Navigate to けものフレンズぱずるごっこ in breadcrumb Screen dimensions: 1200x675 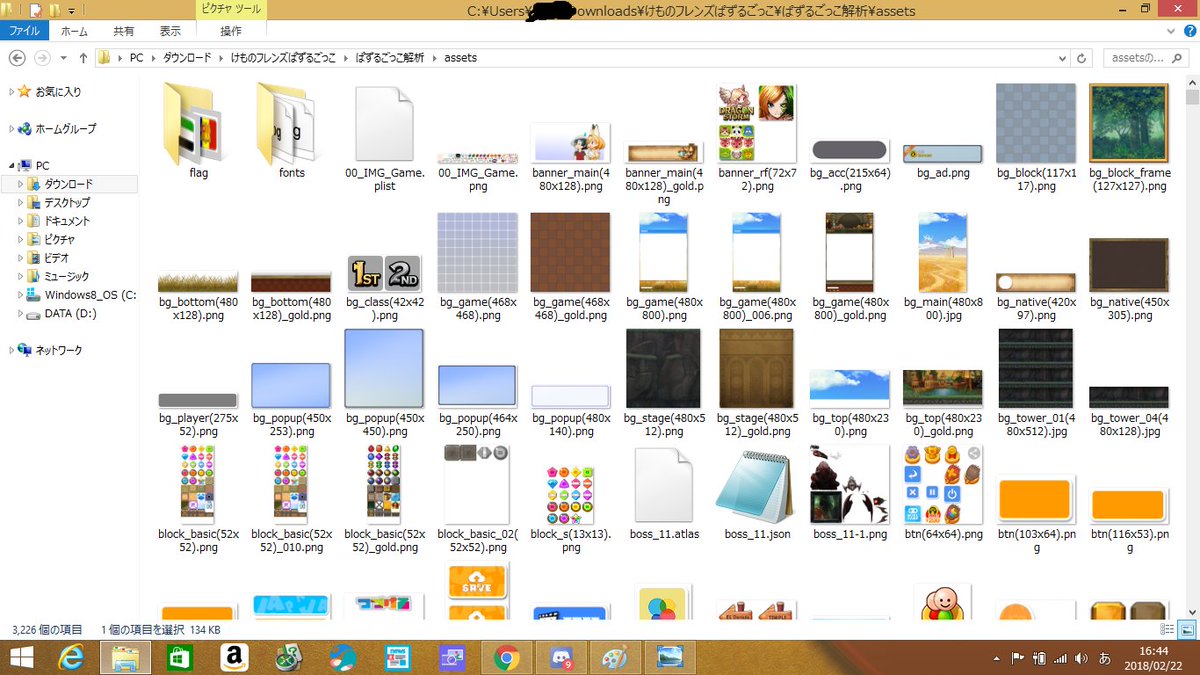[x=284, y=58]
